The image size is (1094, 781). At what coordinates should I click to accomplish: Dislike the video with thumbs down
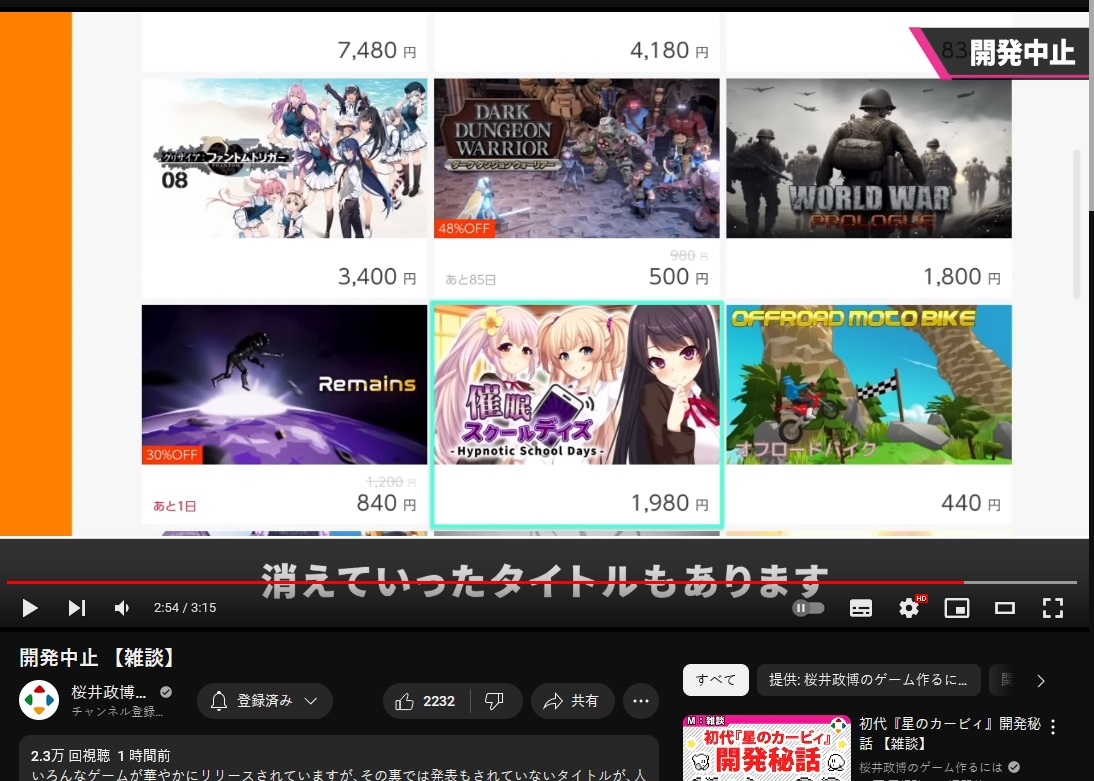(494, 701)
